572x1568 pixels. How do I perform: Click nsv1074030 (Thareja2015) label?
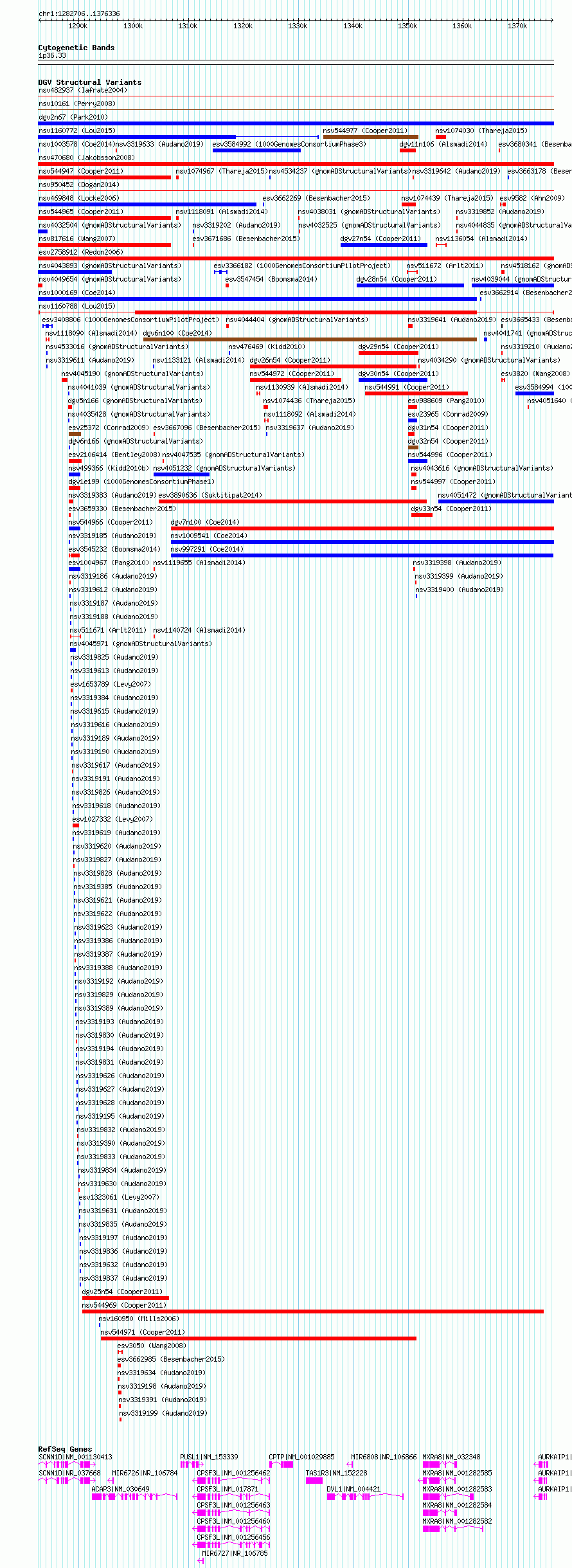pos(481,131)
